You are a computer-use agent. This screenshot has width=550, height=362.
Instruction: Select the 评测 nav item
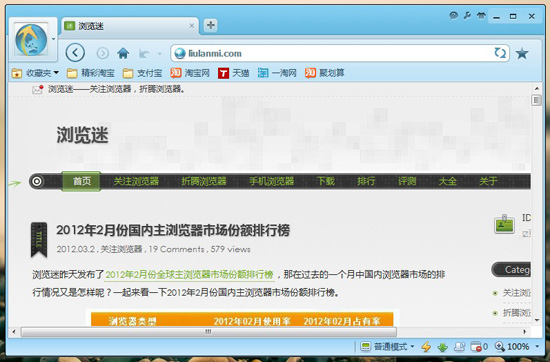(407, 181)
